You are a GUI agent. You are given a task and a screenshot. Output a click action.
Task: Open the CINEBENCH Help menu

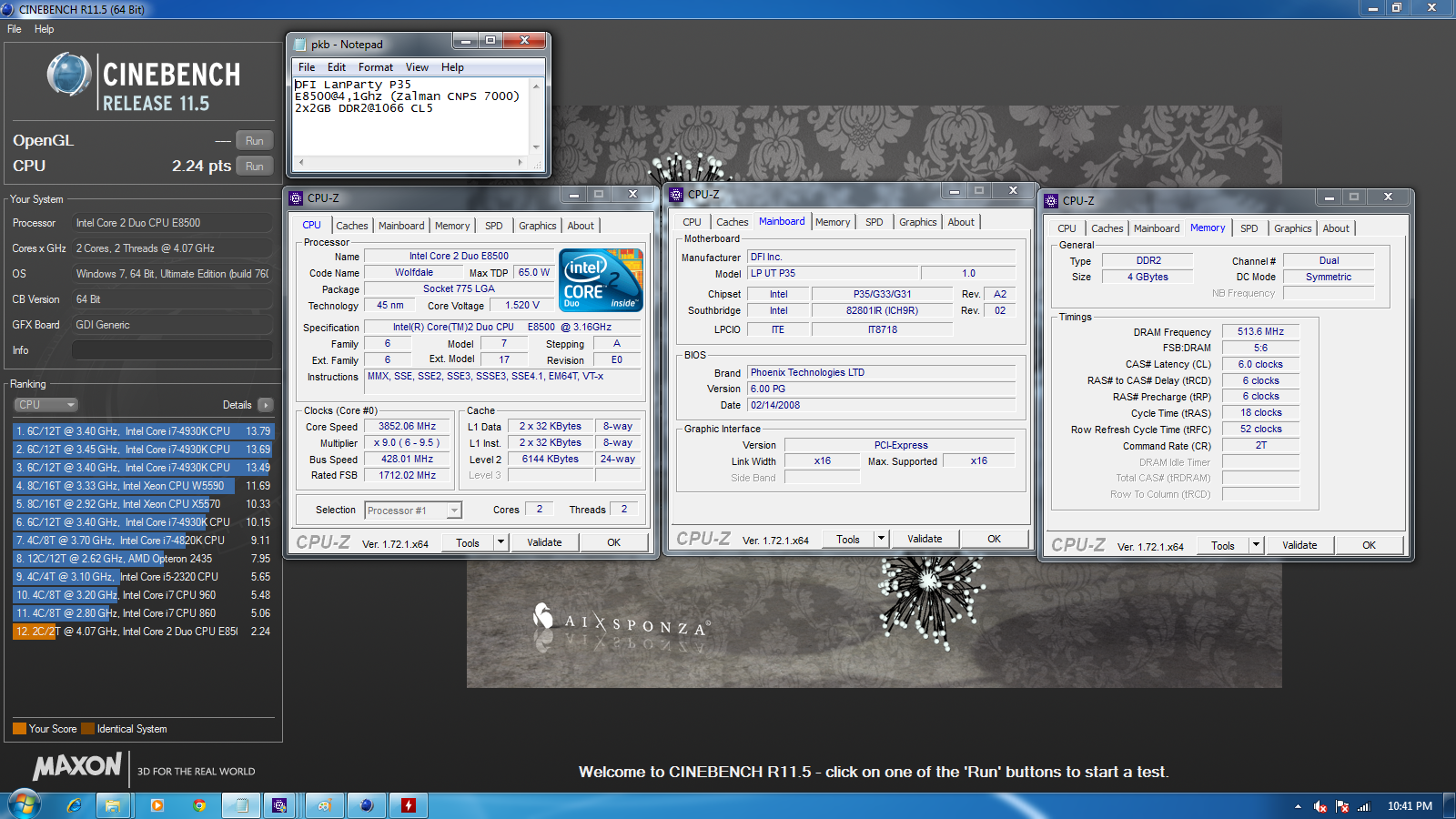pos(44,29)
